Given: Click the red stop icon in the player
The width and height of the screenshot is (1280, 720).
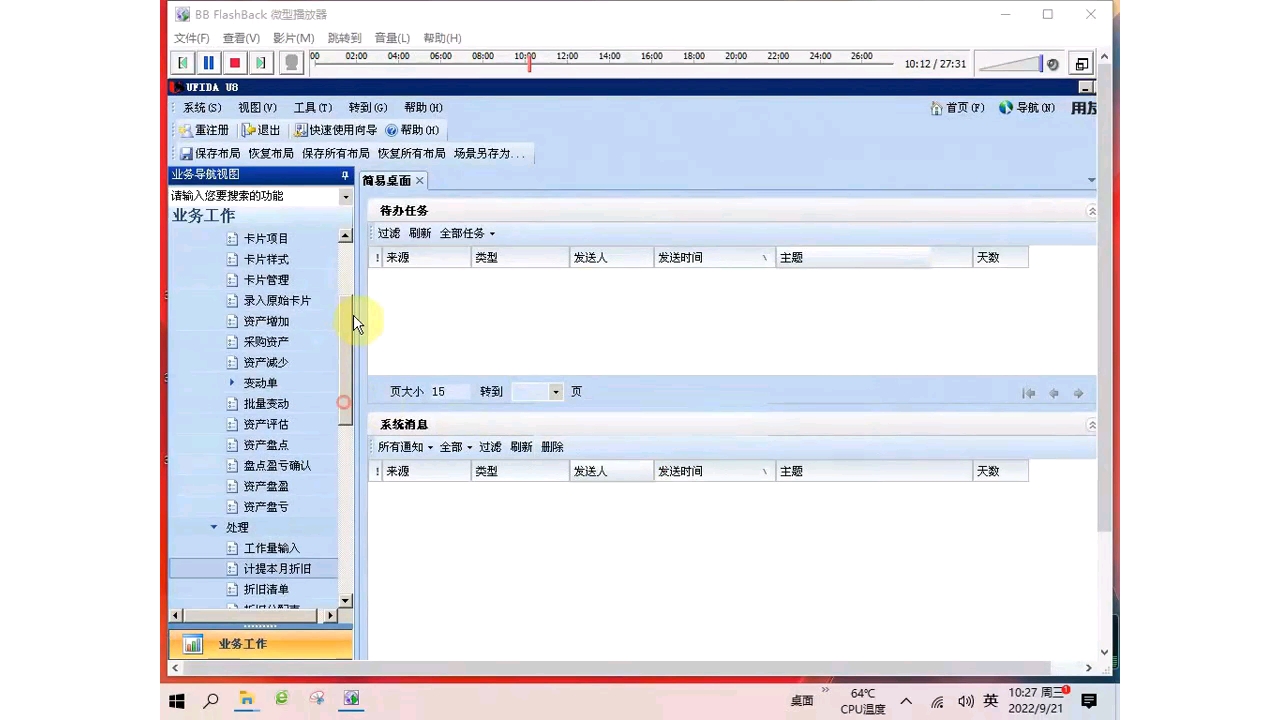Looking at the screenshot, I should coord(234,62).
